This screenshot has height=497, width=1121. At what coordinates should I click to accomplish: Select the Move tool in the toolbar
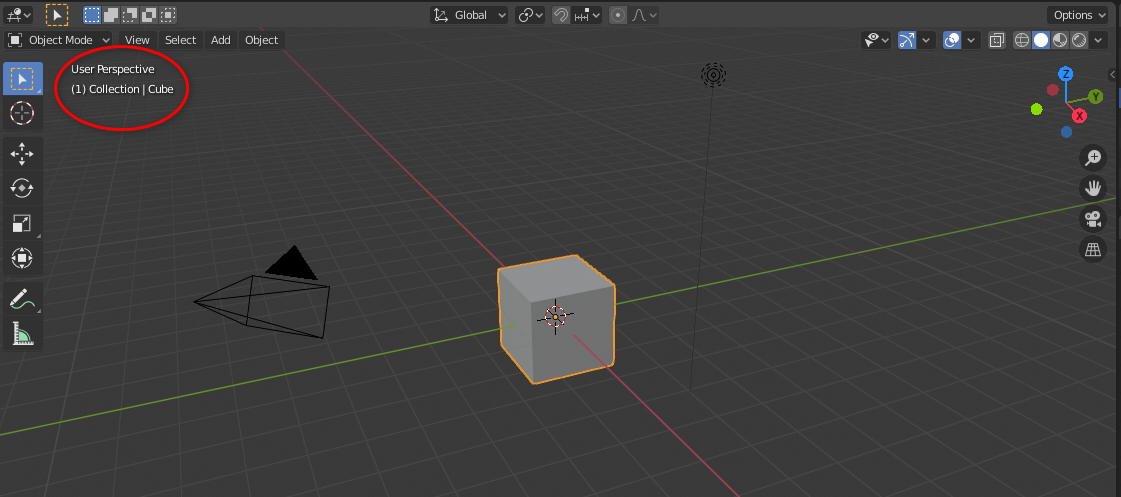coord(22,153)
